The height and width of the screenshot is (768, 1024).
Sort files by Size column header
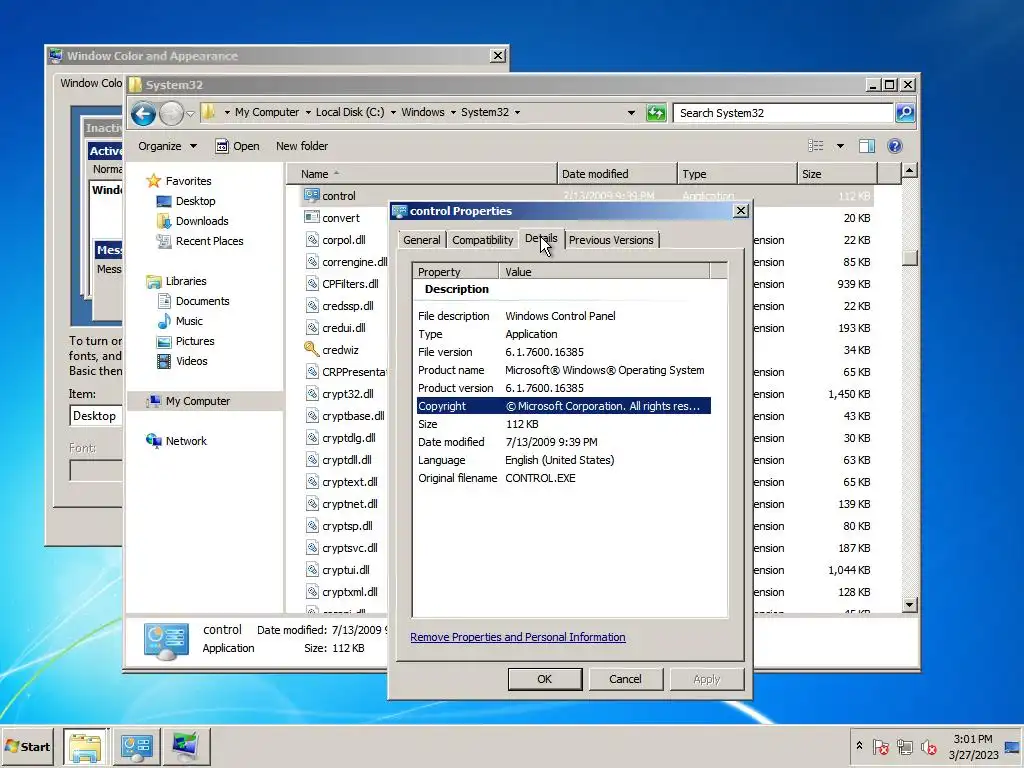click(837, 174)
